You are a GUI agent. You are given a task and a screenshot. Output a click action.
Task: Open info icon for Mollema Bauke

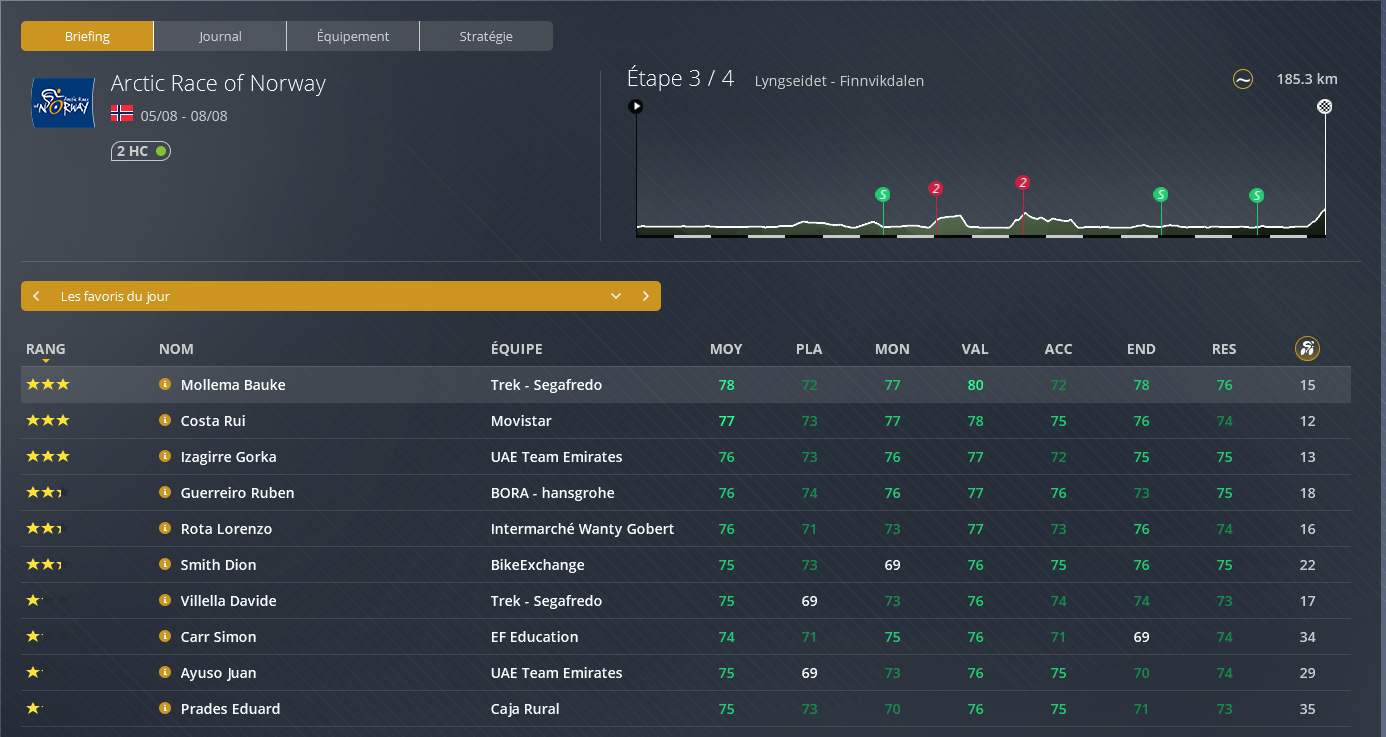click(165, 385)
